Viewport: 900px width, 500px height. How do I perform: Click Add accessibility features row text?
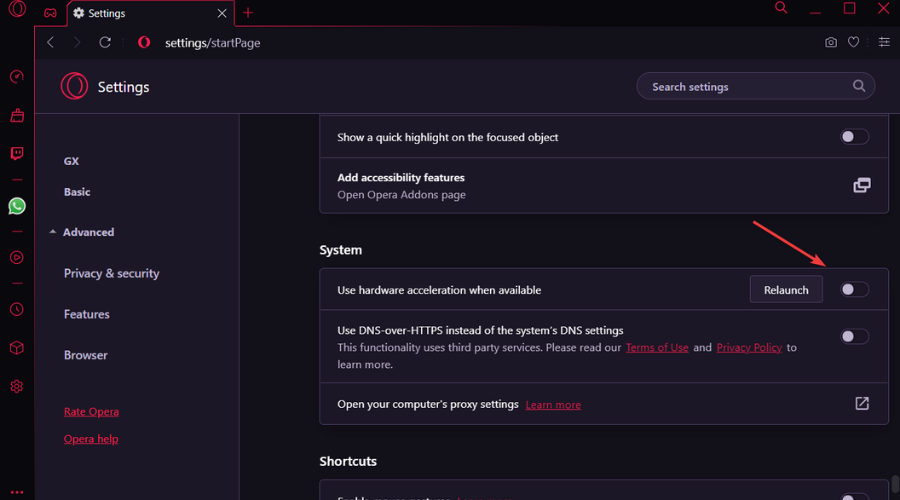[x=401, y=177]
